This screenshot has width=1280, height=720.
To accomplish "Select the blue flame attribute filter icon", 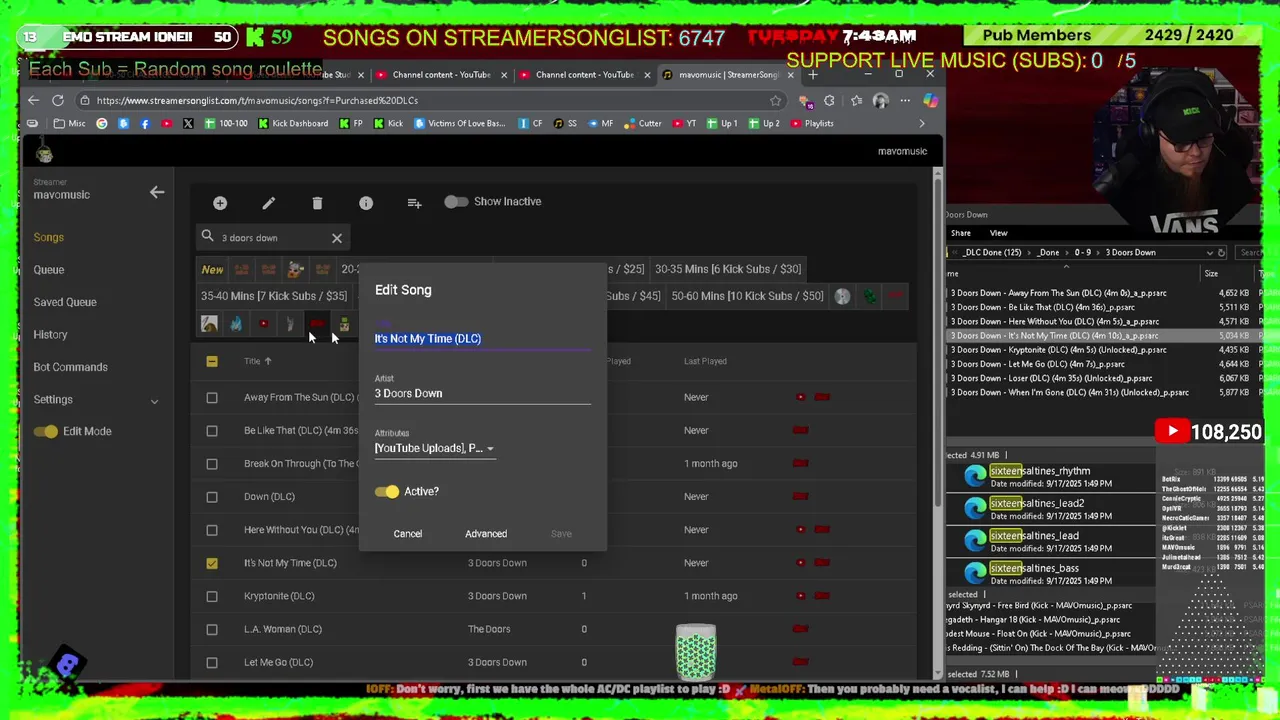I will pos(236,324).
